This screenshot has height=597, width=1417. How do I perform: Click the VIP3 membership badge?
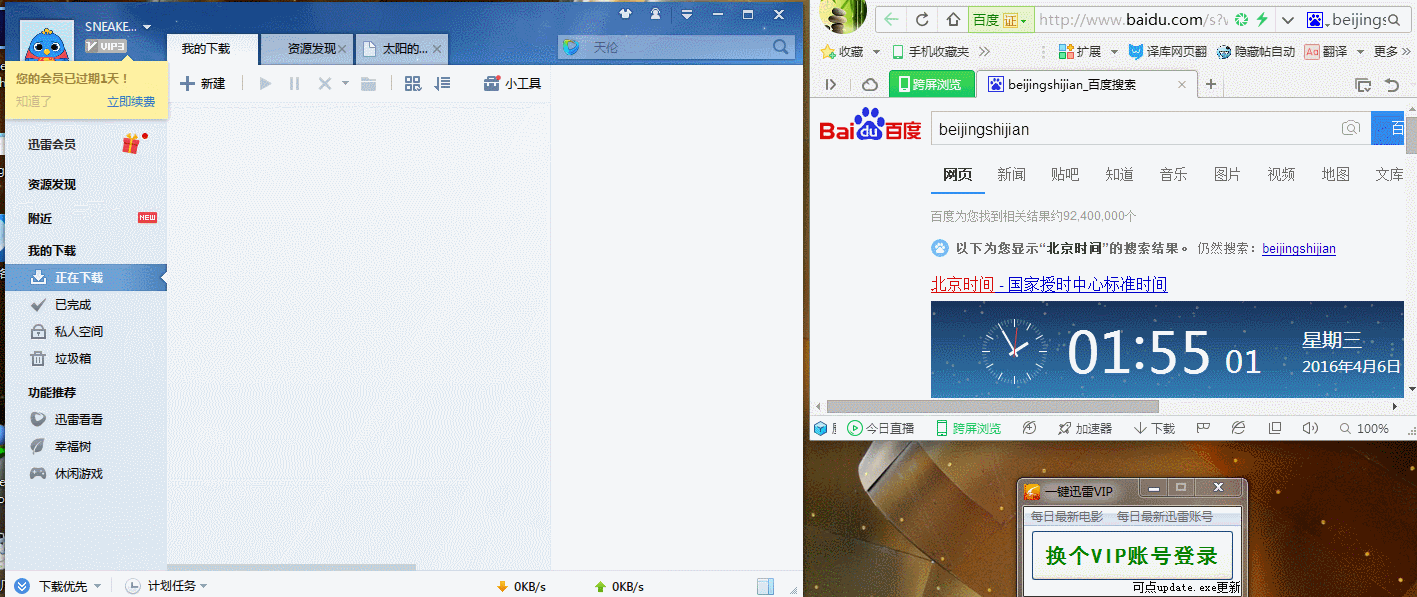point(106,46)
